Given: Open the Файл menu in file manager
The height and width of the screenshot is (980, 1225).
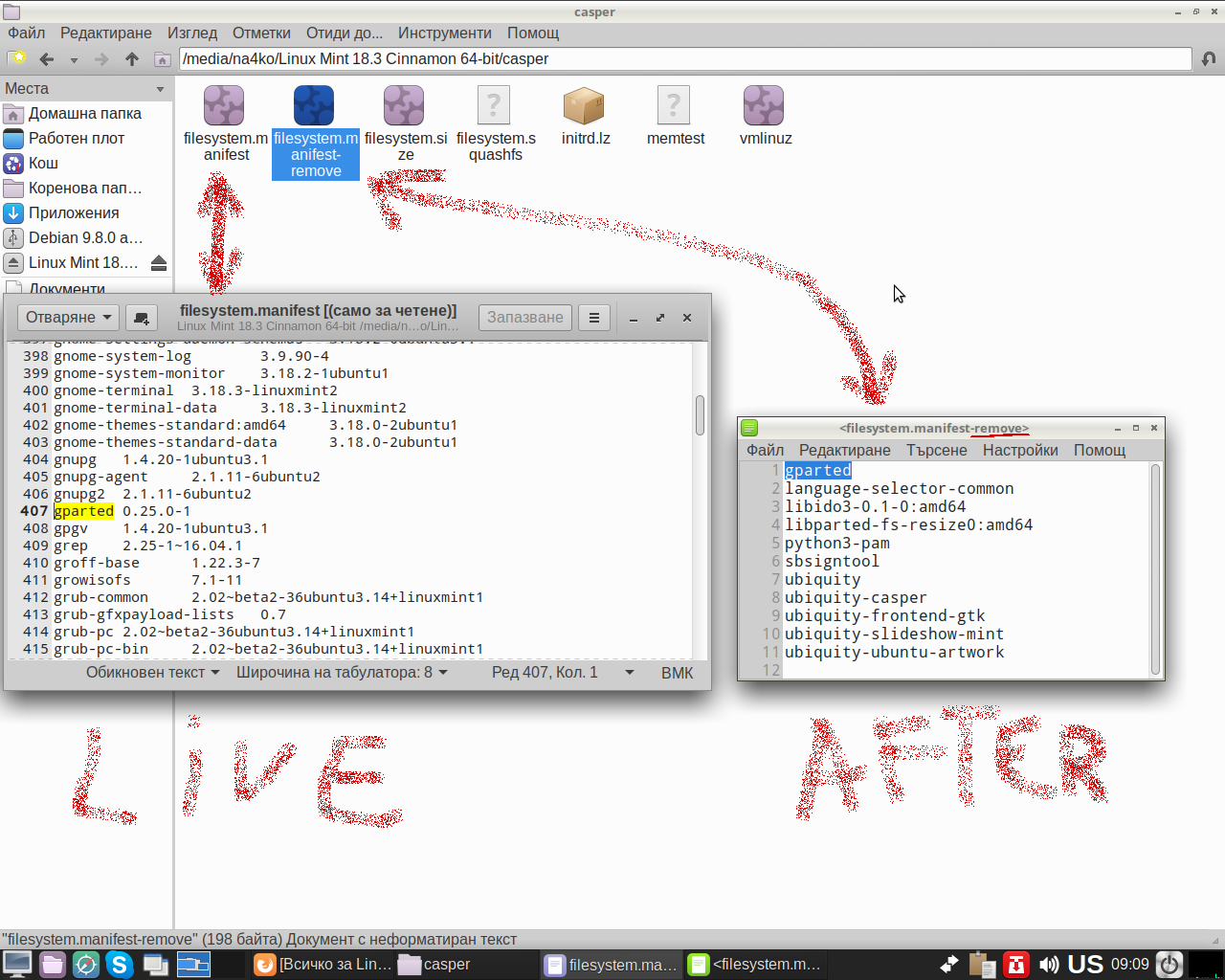Looking at the screenshot, I should [x=27, y=33].
